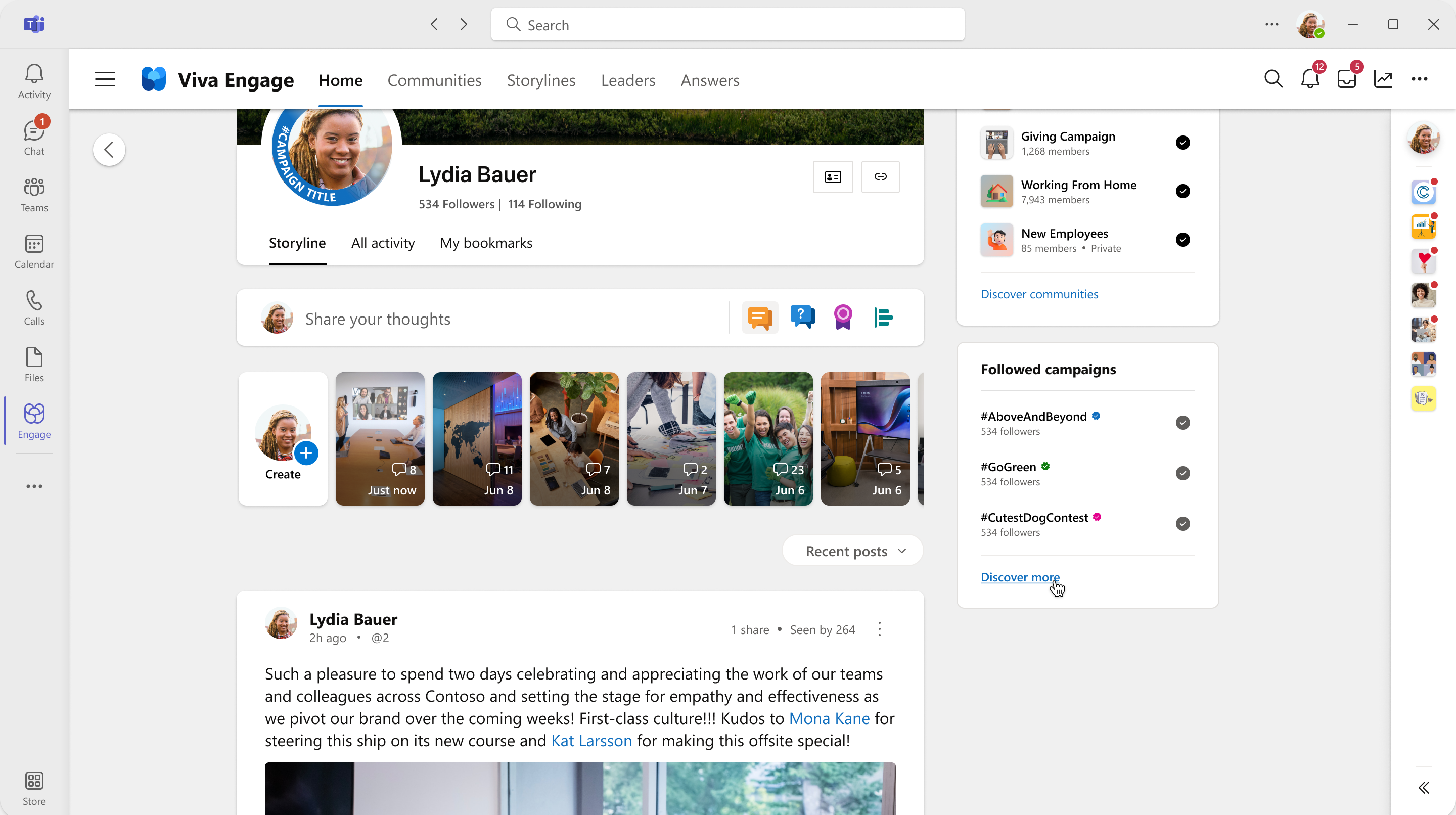Screen dimensions: 1456x815
Task: Open Discover communities link
Action: (x=1040, y=294)
